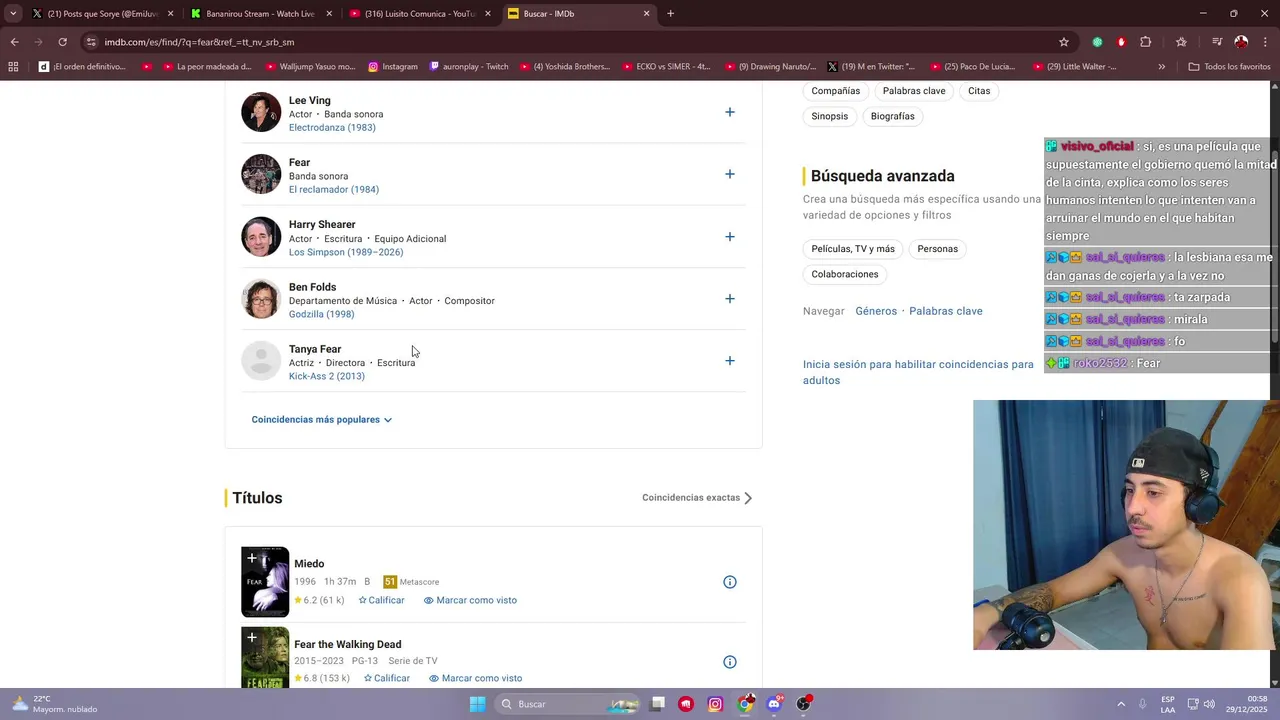Open the auronplay - Twitch bookmark
Screen dimensions: 1280x720
pyautogui.click(x=469, y=67)
